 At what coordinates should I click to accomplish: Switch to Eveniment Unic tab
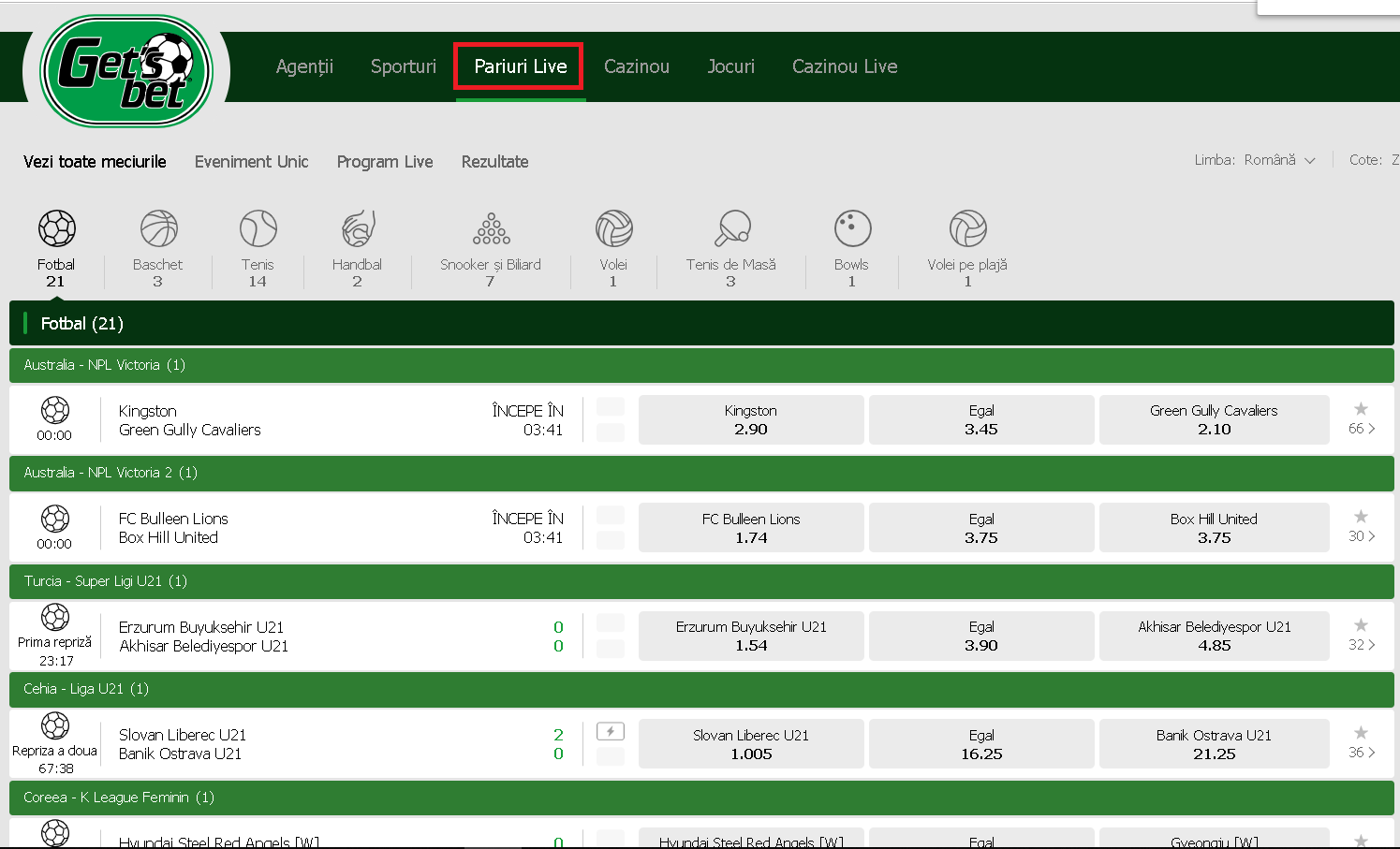click(x=252, y=162)
